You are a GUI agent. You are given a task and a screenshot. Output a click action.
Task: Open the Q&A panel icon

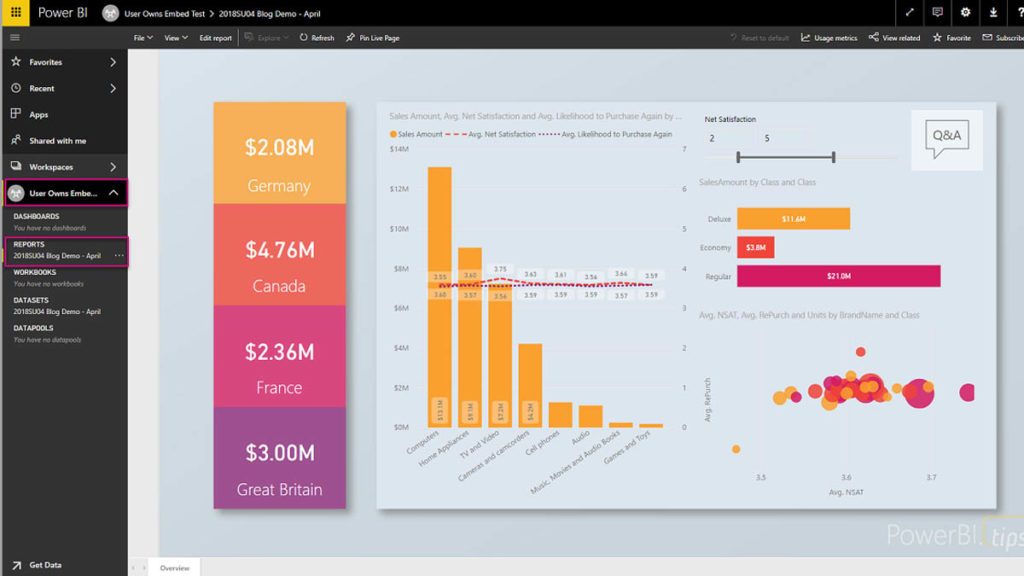(x=945, y=138)
